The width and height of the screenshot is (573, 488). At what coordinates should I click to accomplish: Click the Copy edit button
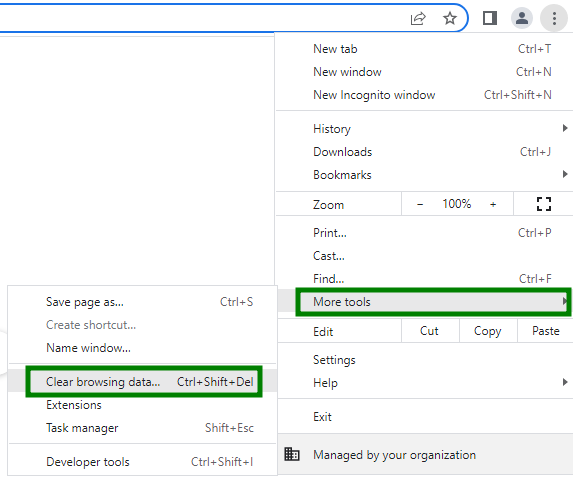coord(488,331)
